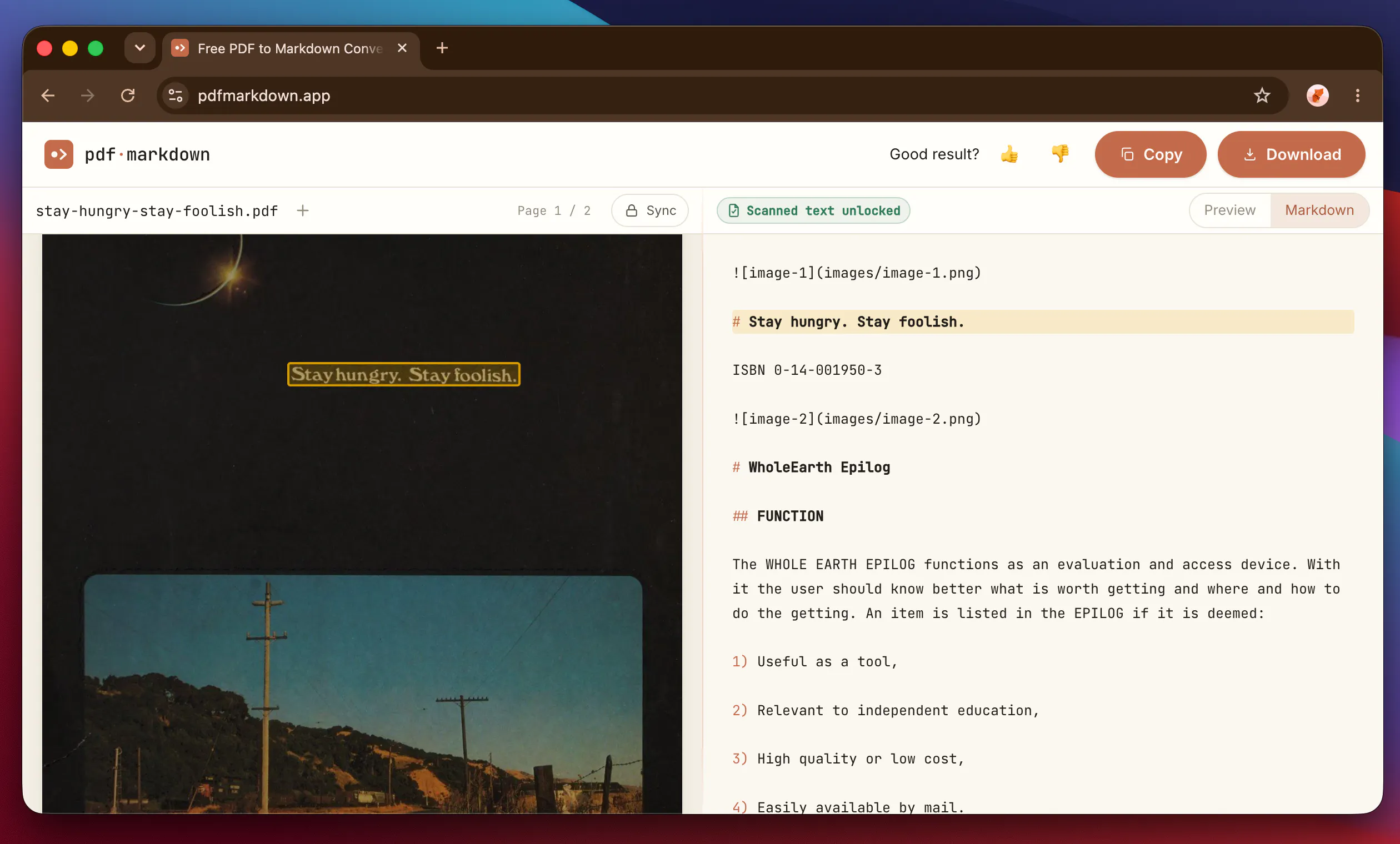1400x844 pixels.
Task: Click the '1) Useful as a tool,' line
Action: point(815,662)
